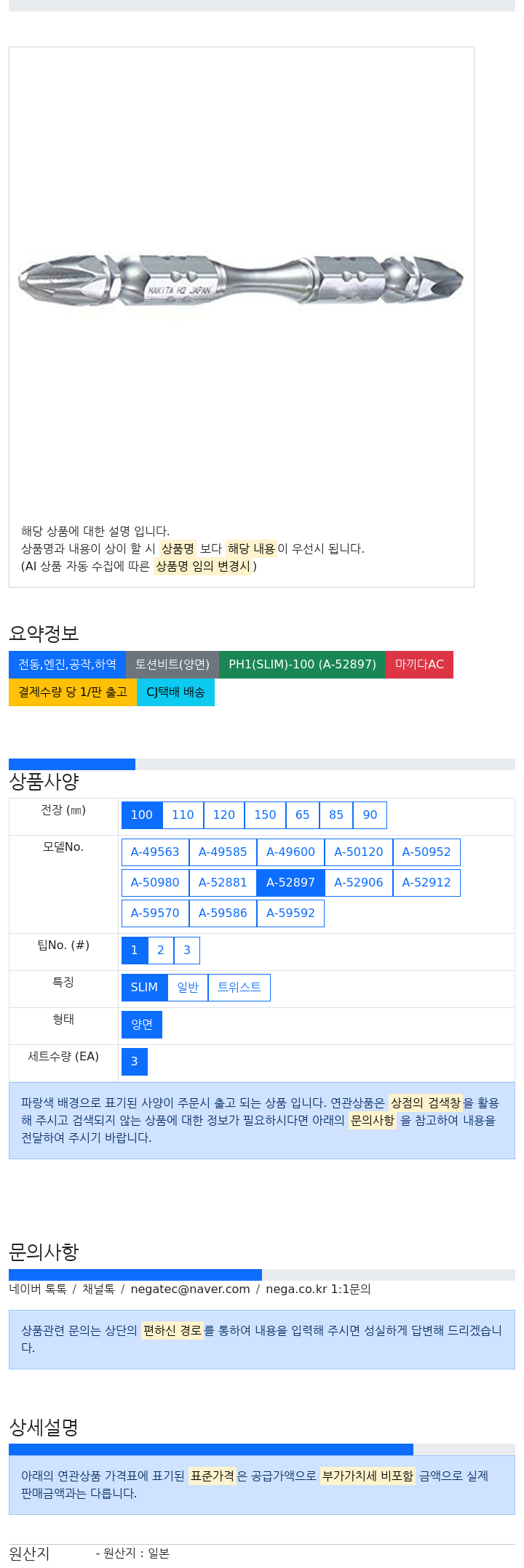Pick model A-50980

pyautogui.click(x=155, y=882)
